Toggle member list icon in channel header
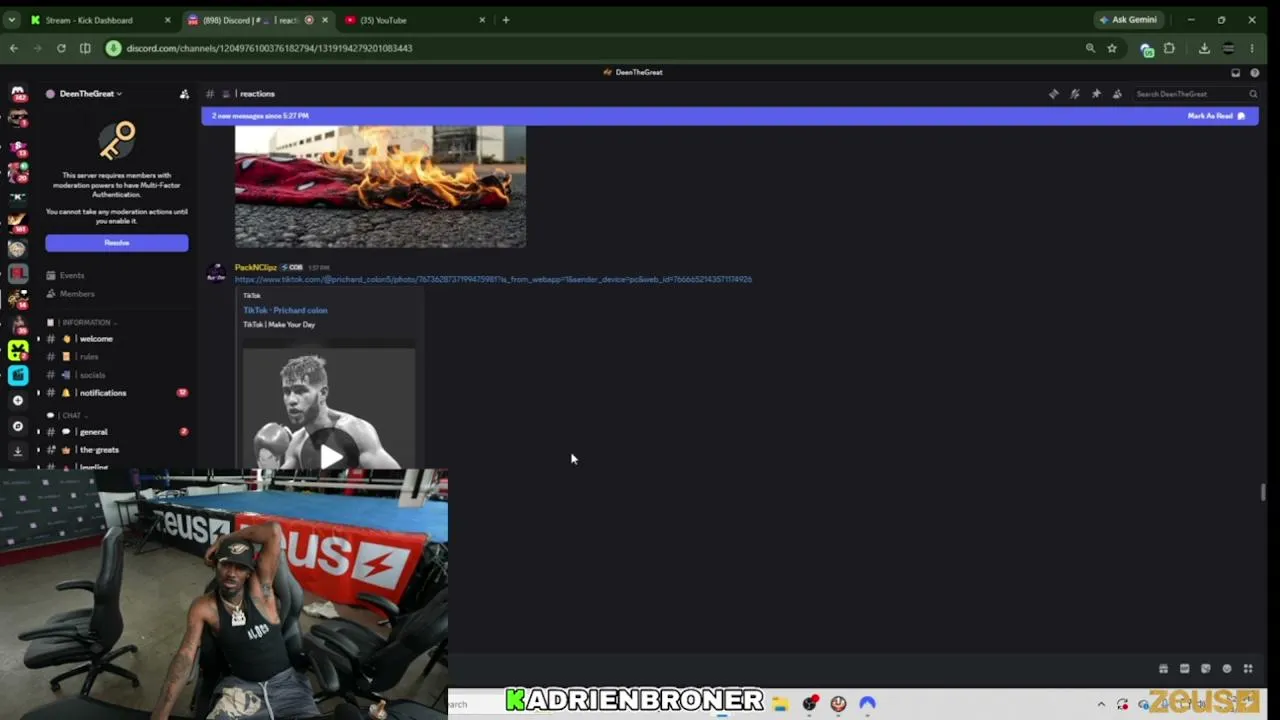This screenshot has height=720, width=1280. [x=1117, y=94]
